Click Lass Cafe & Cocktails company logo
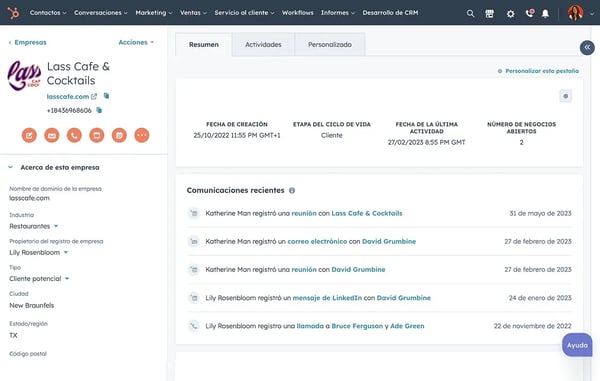Image resolution: width=600 pixels, height=381 pixels. (x=24, y=75)
